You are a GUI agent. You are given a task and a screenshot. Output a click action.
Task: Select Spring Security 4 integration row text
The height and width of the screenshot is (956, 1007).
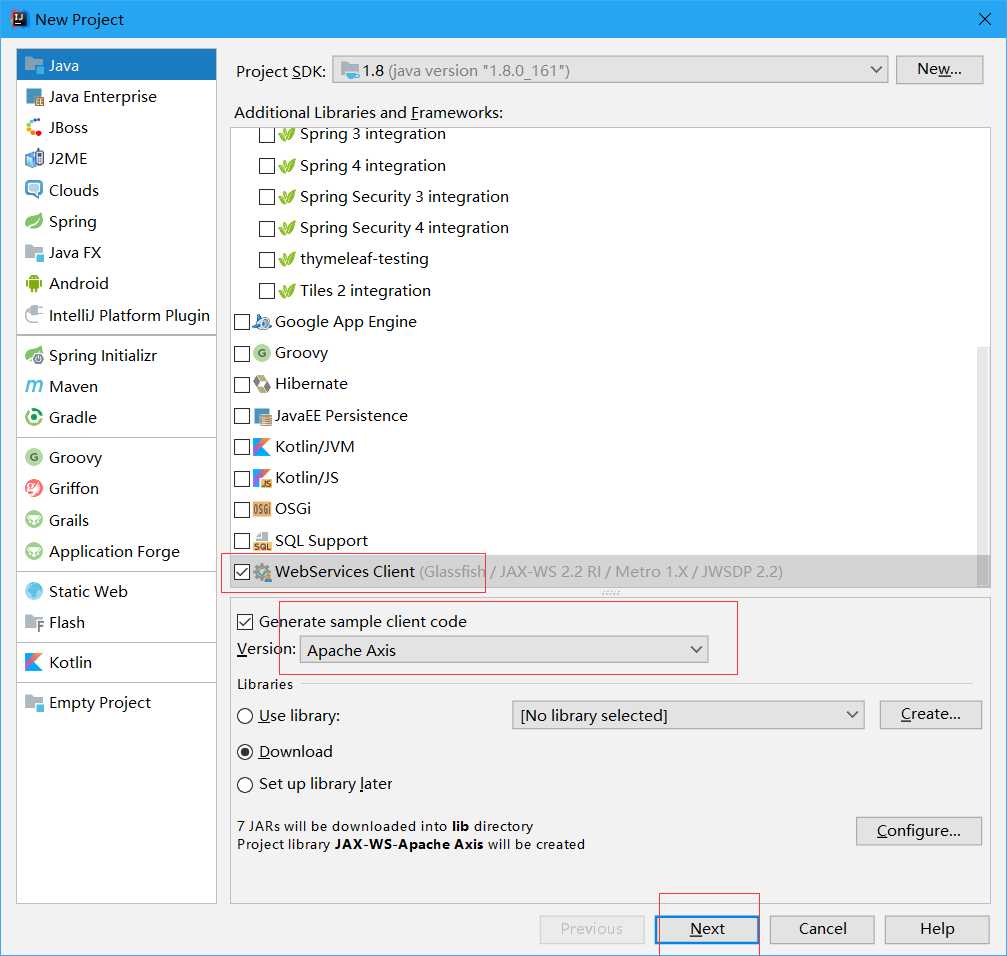click(404, 228)
